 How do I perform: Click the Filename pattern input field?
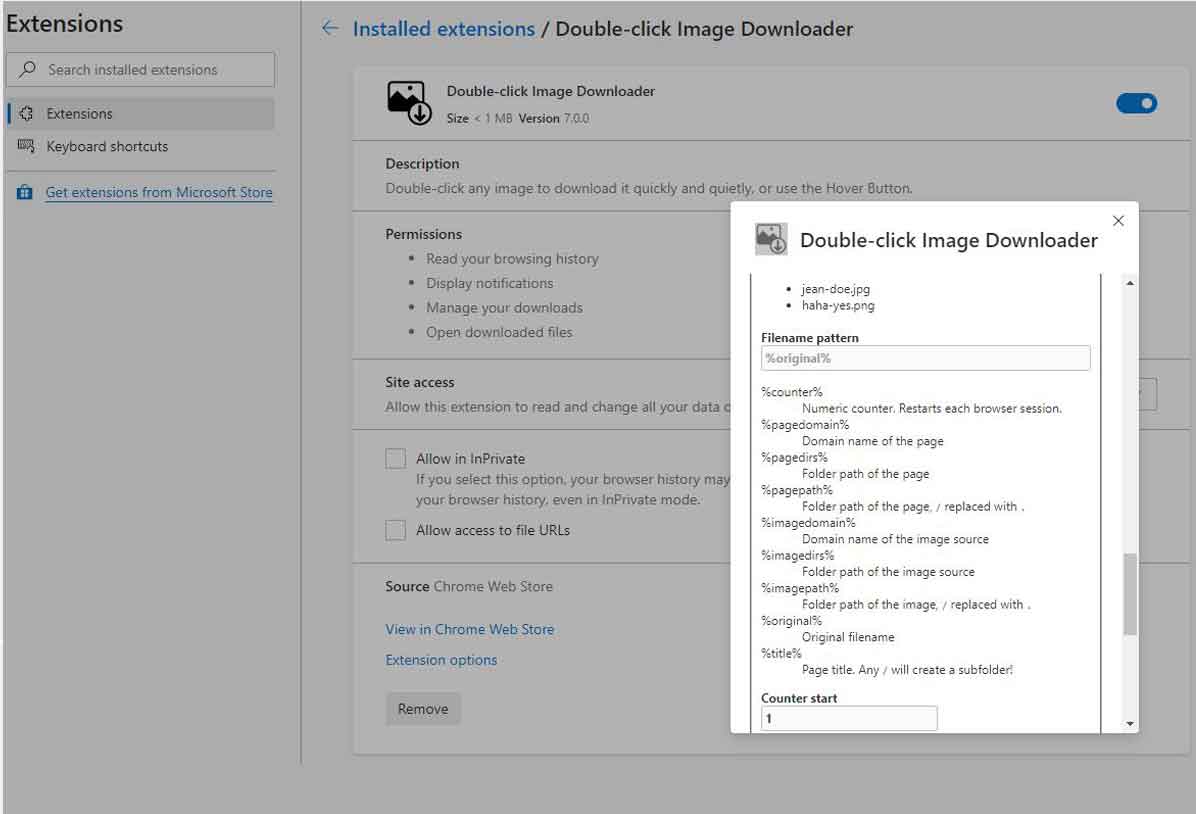925,358
